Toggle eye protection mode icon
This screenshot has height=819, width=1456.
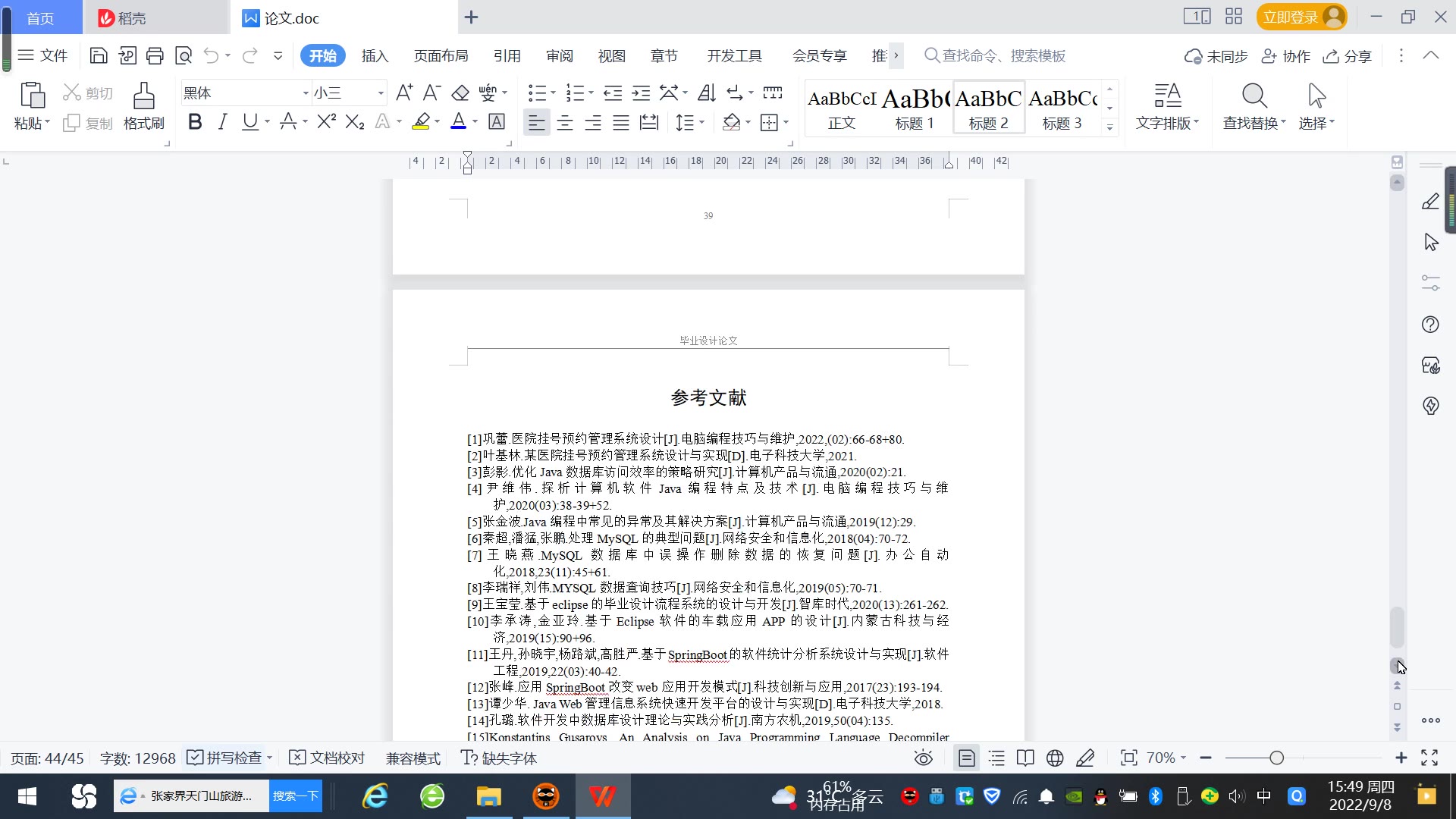tap(923, 758)
